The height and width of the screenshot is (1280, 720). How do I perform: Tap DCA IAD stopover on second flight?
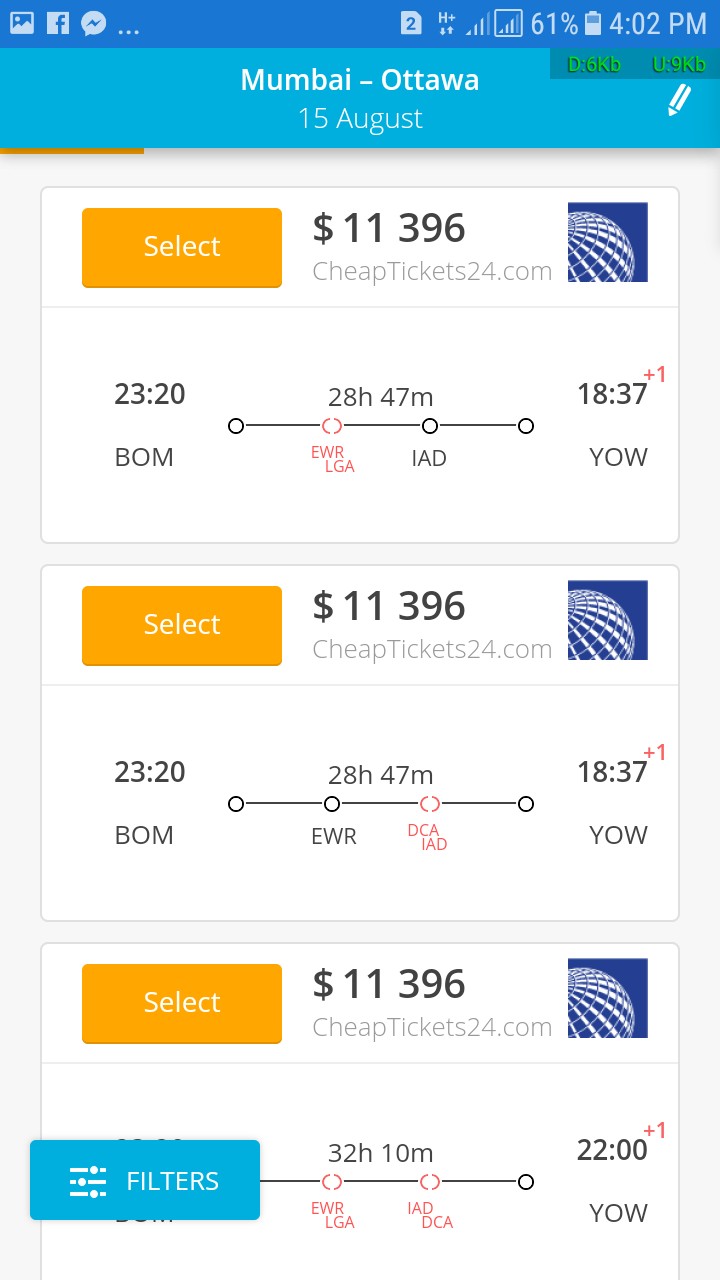click(429, 837)
